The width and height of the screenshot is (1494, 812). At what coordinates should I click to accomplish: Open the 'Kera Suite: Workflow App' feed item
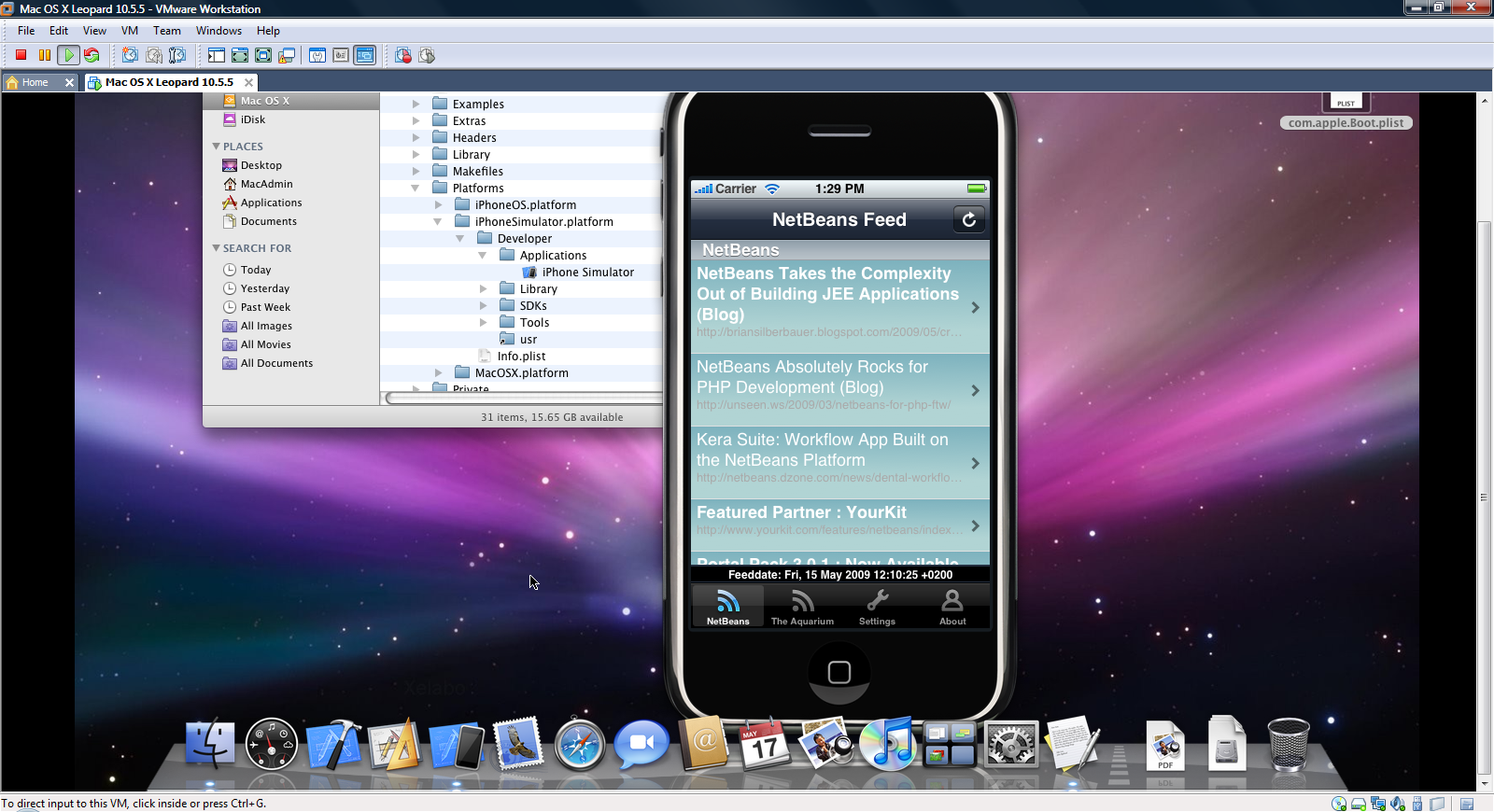[839, 463]
